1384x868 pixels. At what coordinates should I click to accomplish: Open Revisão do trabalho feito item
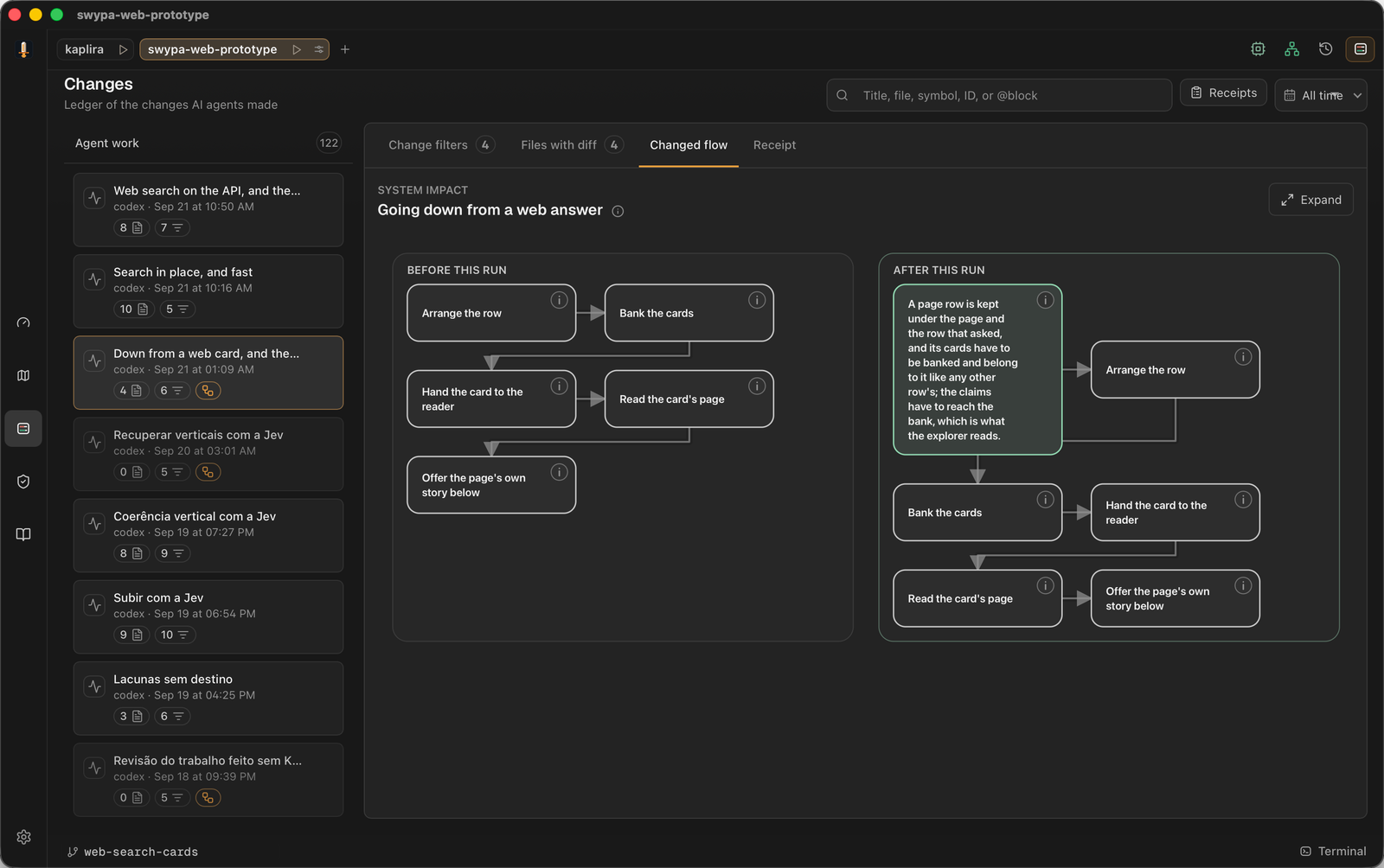pyautogui.click(x=208, y=780)
